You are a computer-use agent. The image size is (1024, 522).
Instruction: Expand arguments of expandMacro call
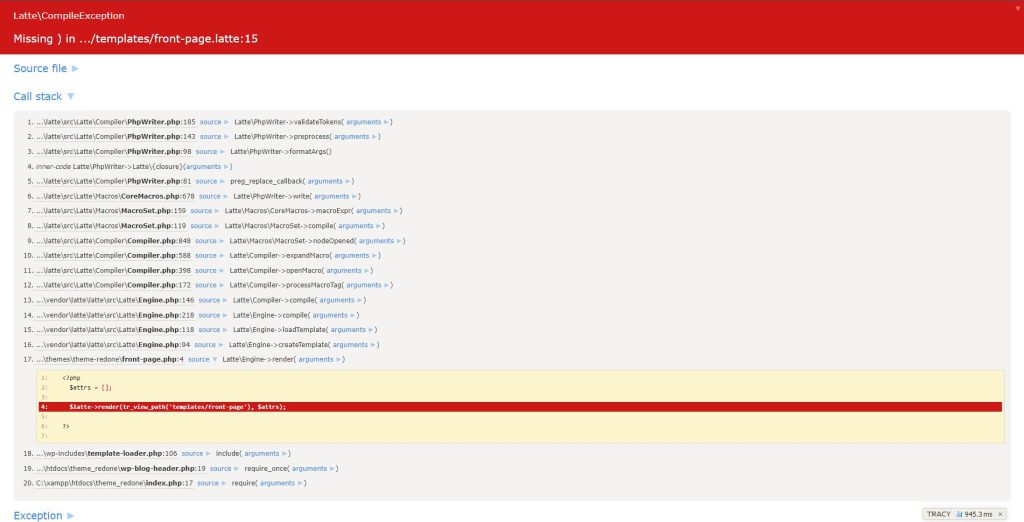pyautogui.click(x=356, y=255)
